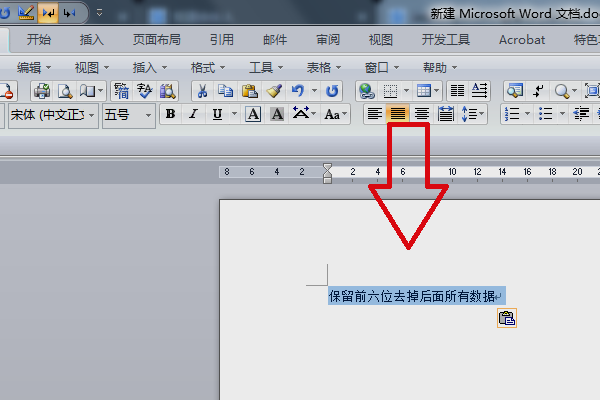The height and width of the screenshot is (400, 600).
Task: Switch to the 邮件 ribbon tab
Action: pos(275,39)
